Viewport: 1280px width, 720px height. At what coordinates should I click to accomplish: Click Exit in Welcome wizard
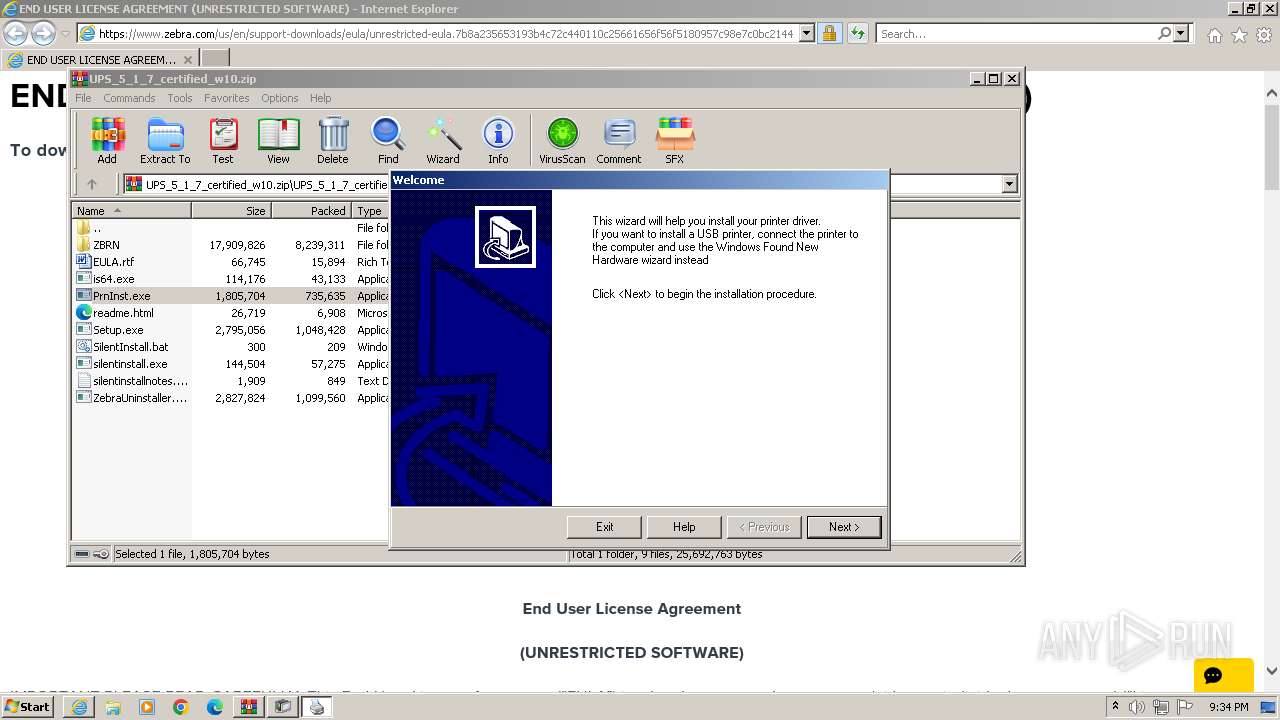point(604,527)
